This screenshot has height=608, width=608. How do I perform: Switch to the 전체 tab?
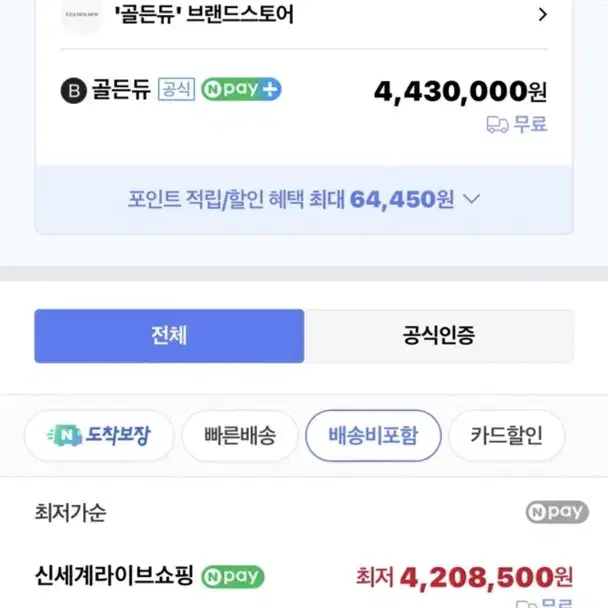pos(169,336)
